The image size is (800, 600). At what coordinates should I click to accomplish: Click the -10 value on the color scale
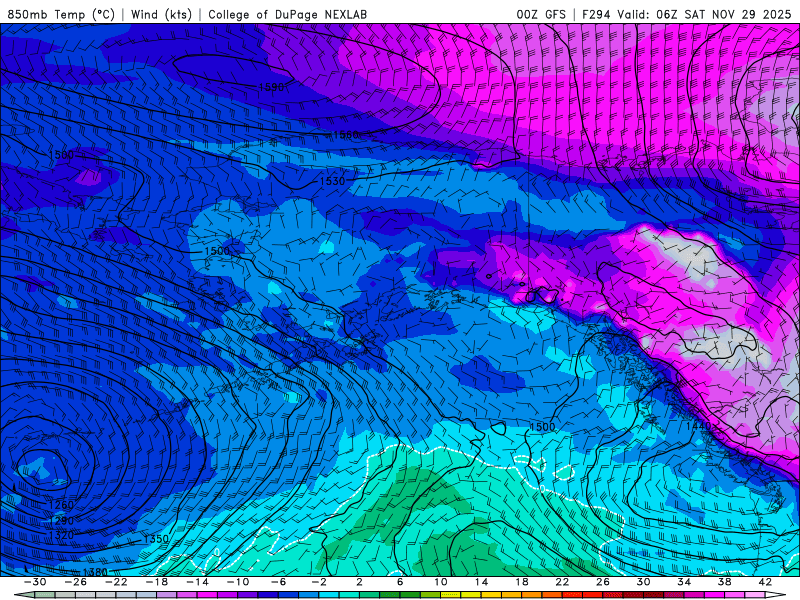tap(238, 582)
